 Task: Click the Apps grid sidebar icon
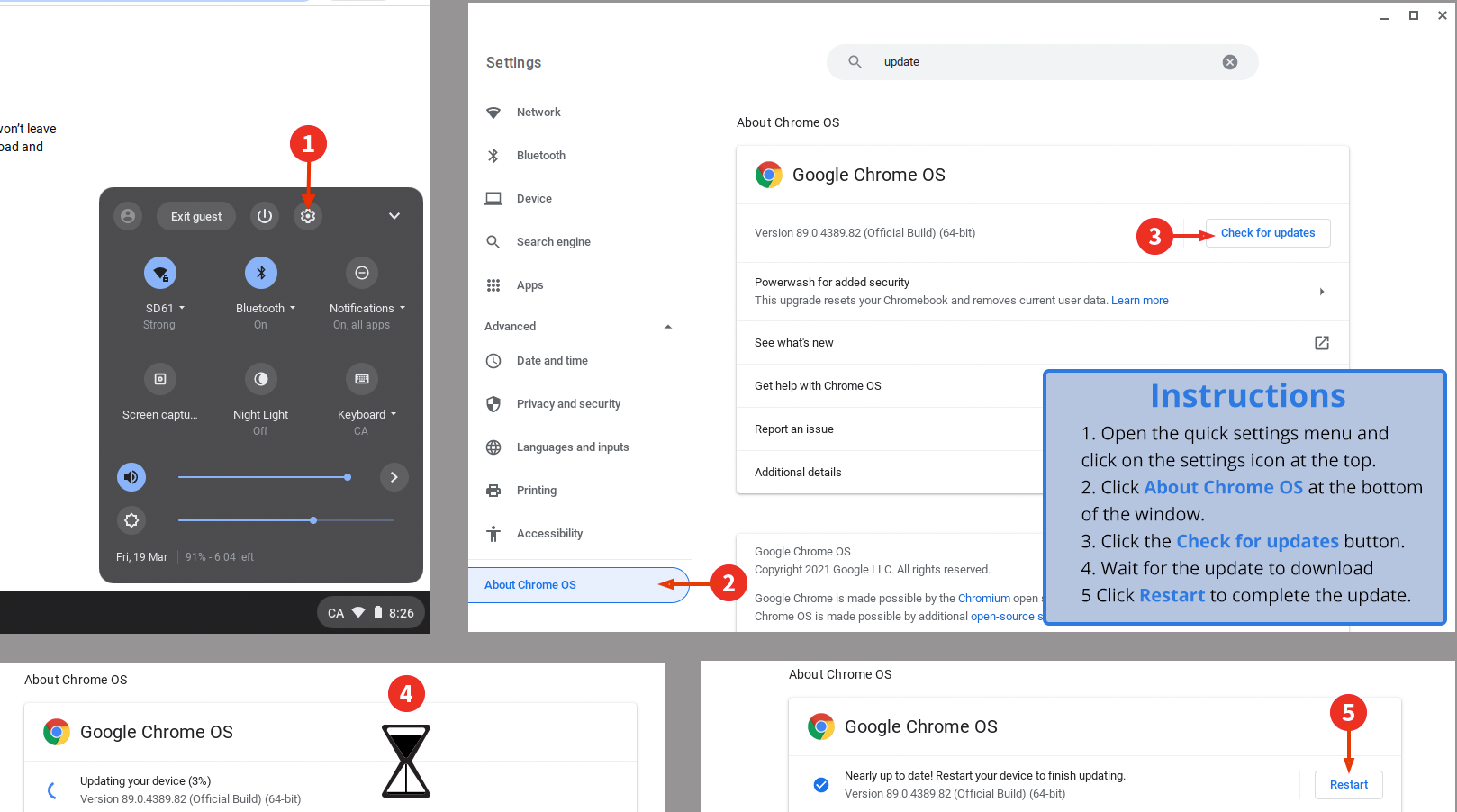(x=493, y=285)
